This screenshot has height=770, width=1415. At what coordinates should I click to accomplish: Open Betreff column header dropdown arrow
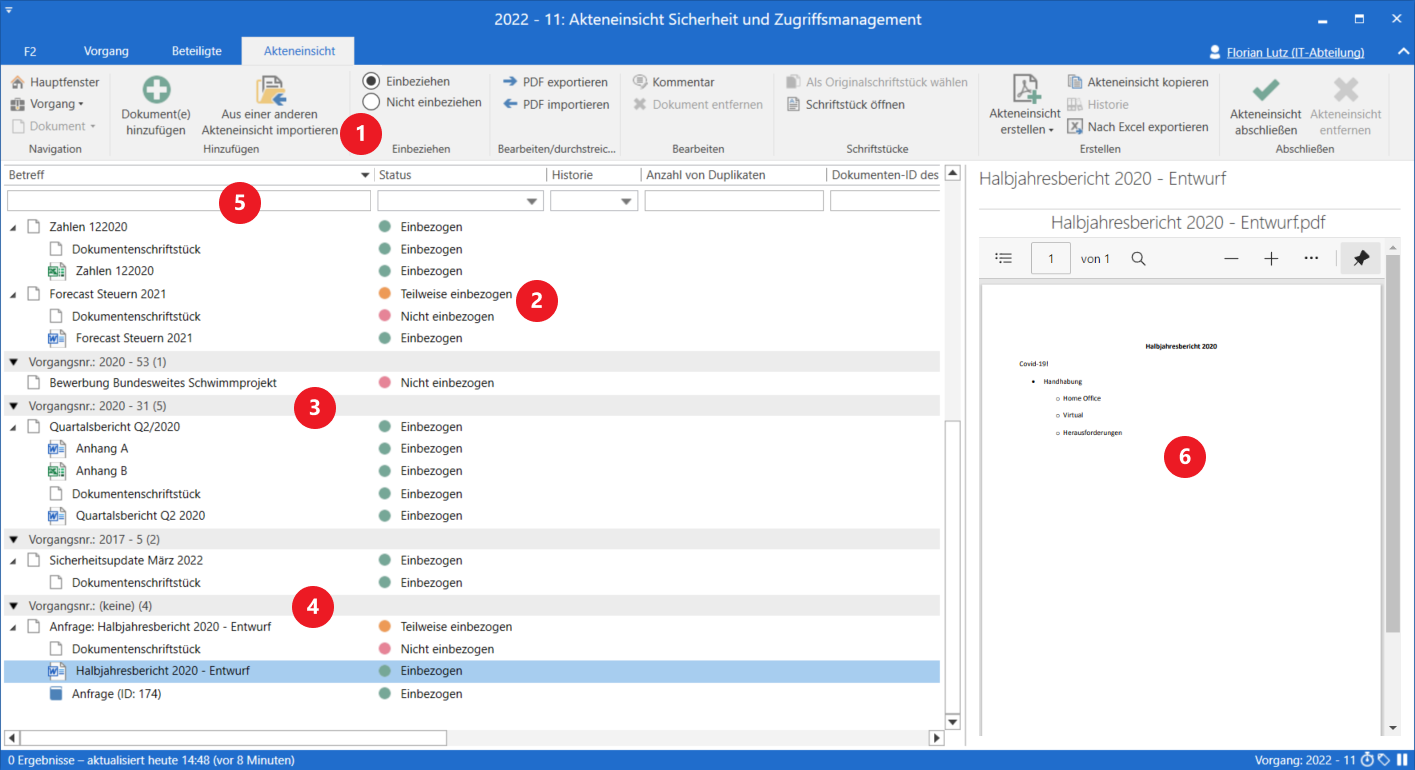coord(365,175)
